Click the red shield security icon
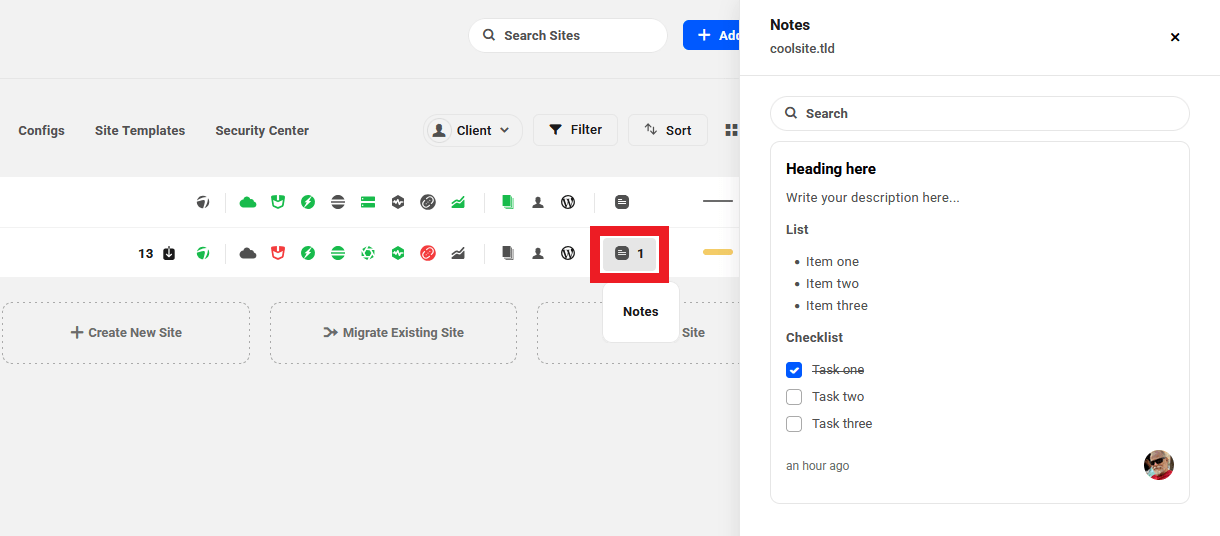This screenshot has height=536, width=1220. (x=278, y=253)
